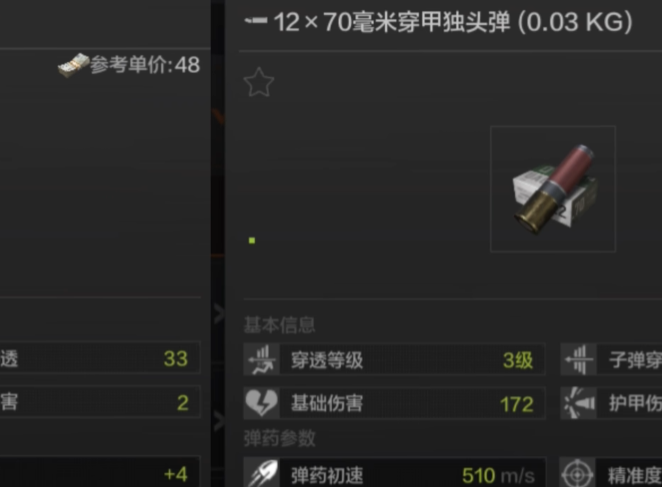Select the 基础伤害 172 stat row
This screenshot has width=662, height=487.
coord(394,403)
